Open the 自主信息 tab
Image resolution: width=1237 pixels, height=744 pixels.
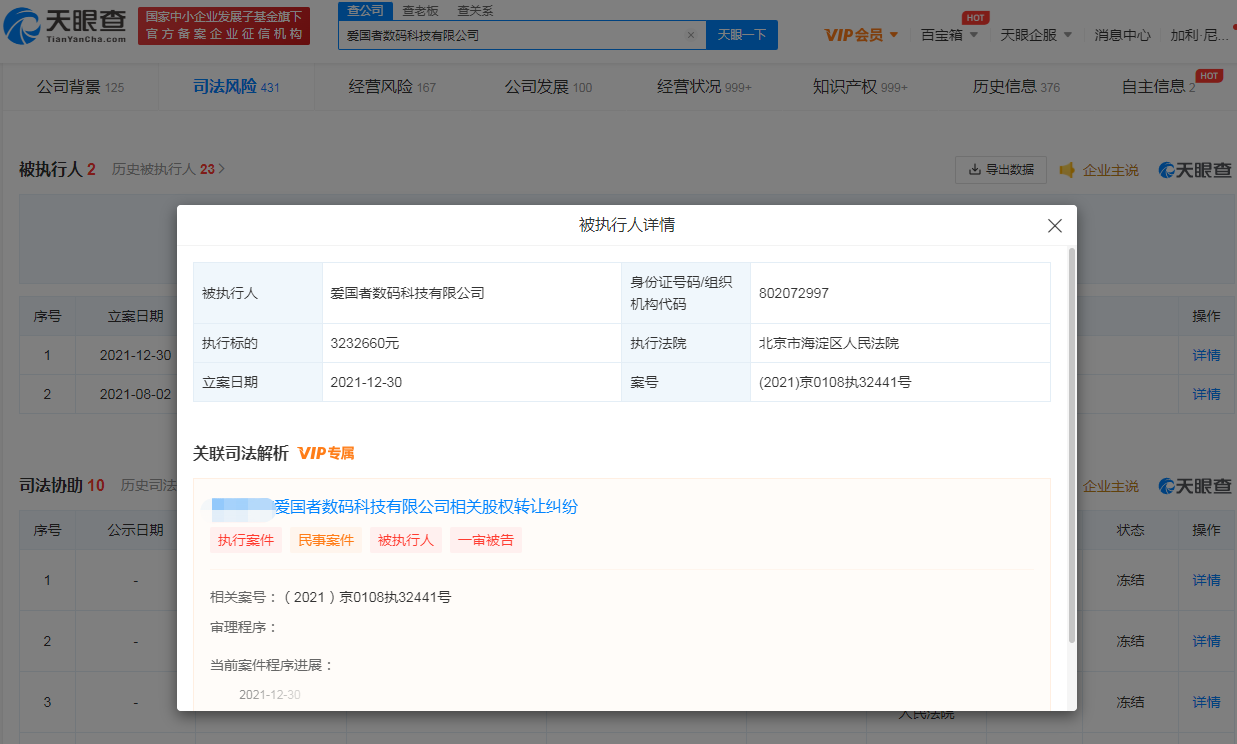click(1158, 87)
